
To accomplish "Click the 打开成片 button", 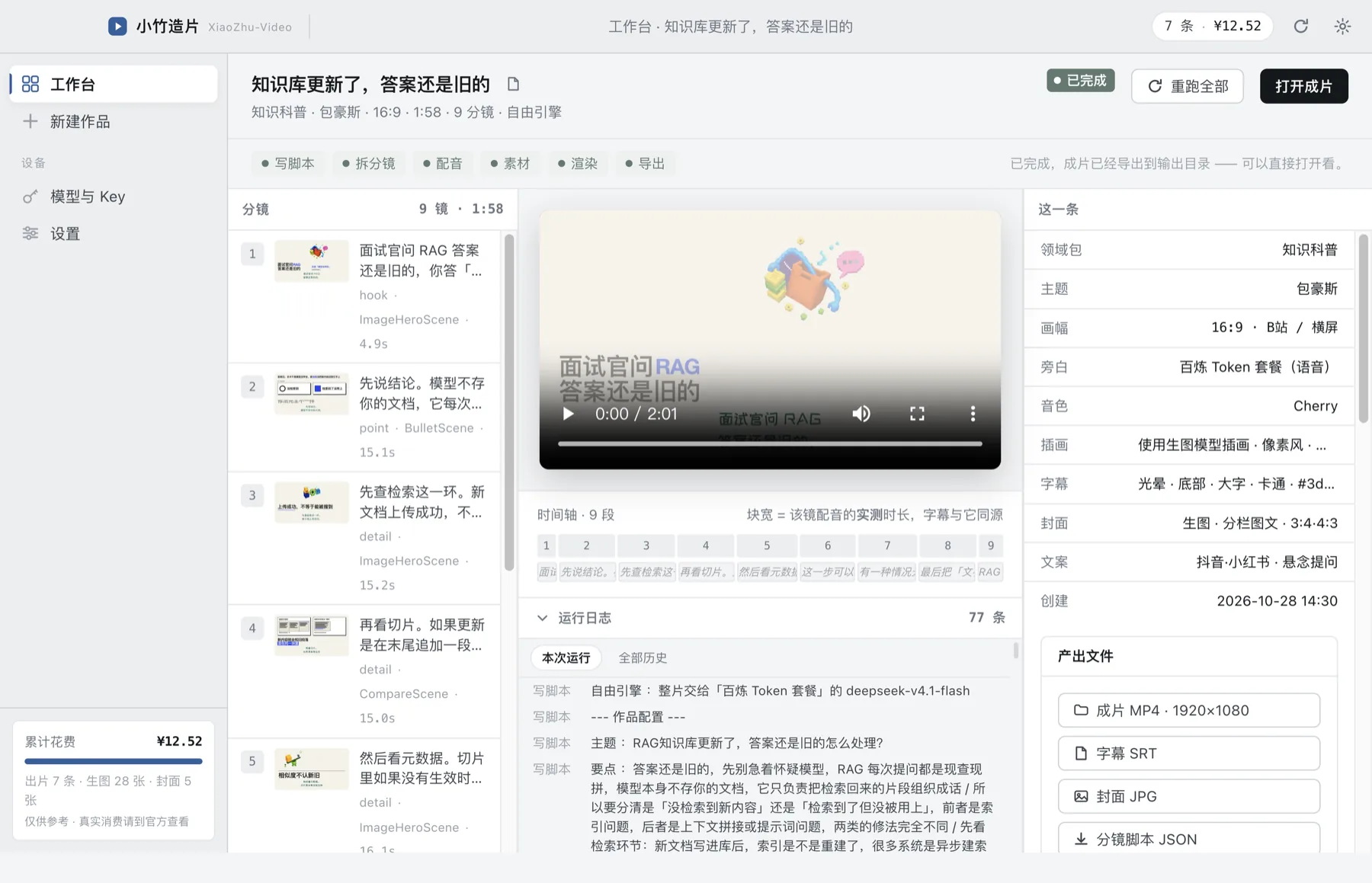I will [1303, 86].
